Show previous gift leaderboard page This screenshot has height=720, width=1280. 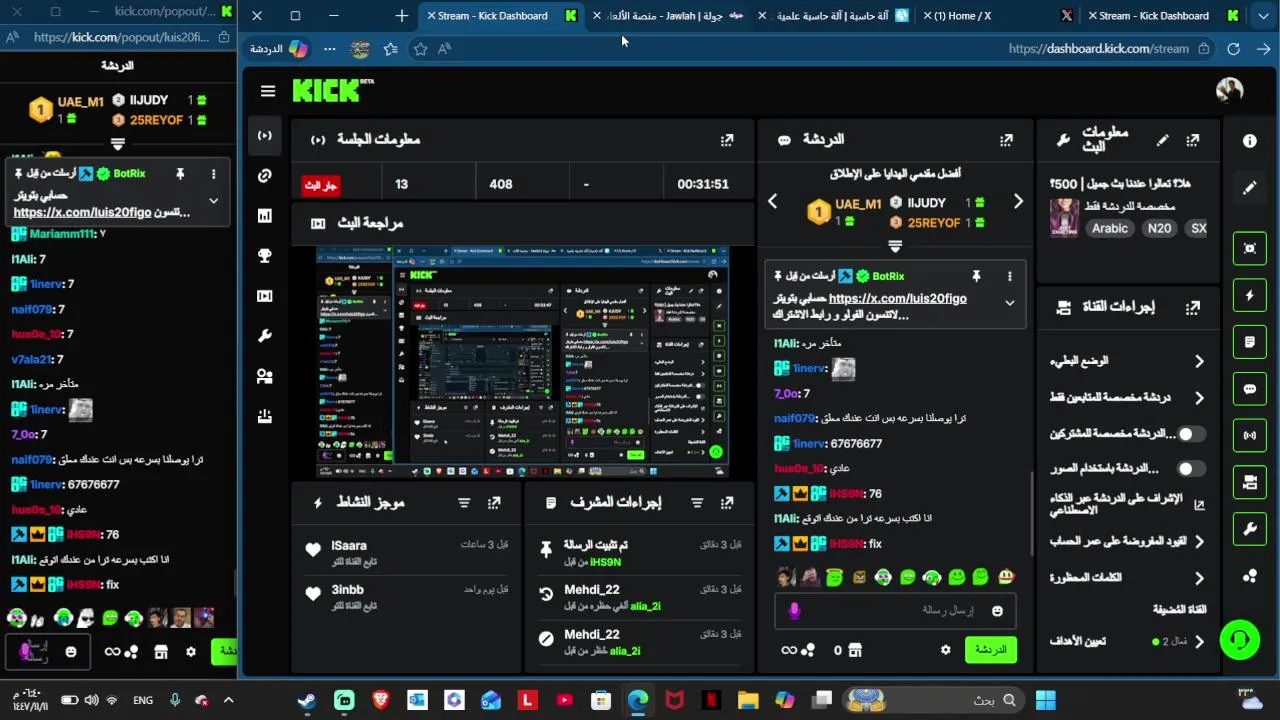772,202
